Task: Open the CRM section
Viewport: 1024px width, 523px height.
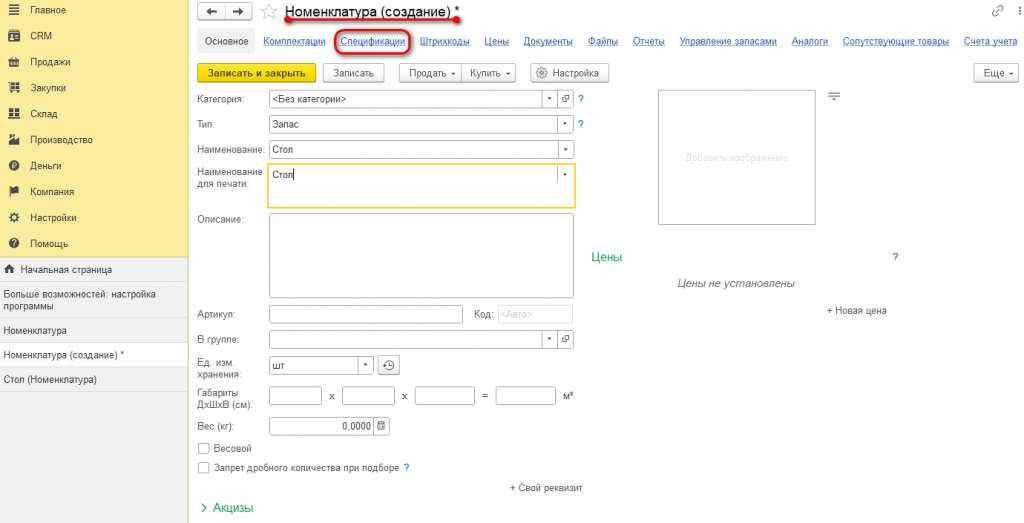Action: tap(40, 36)
